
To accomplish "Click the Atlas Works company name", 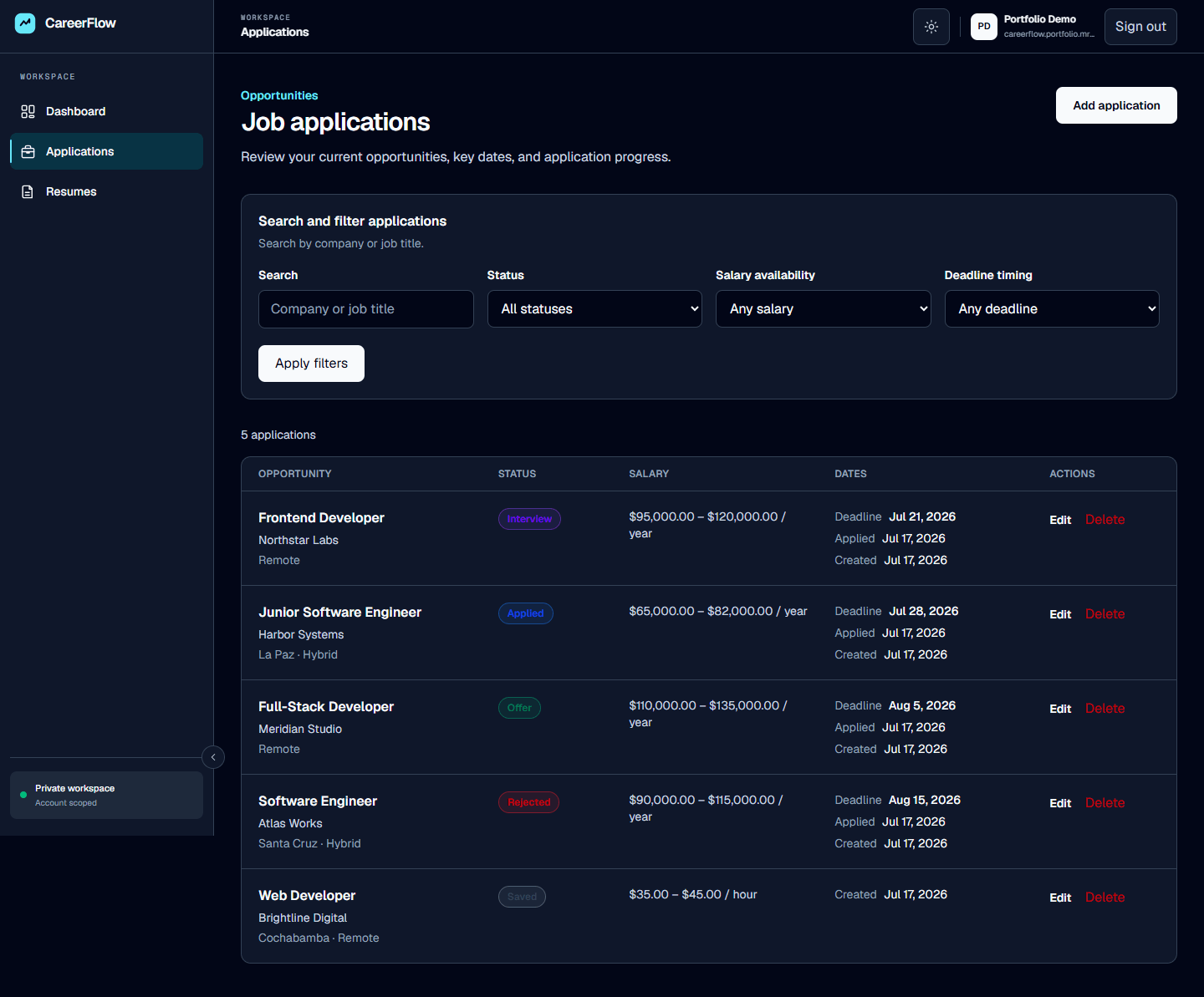I will (290, 824).
